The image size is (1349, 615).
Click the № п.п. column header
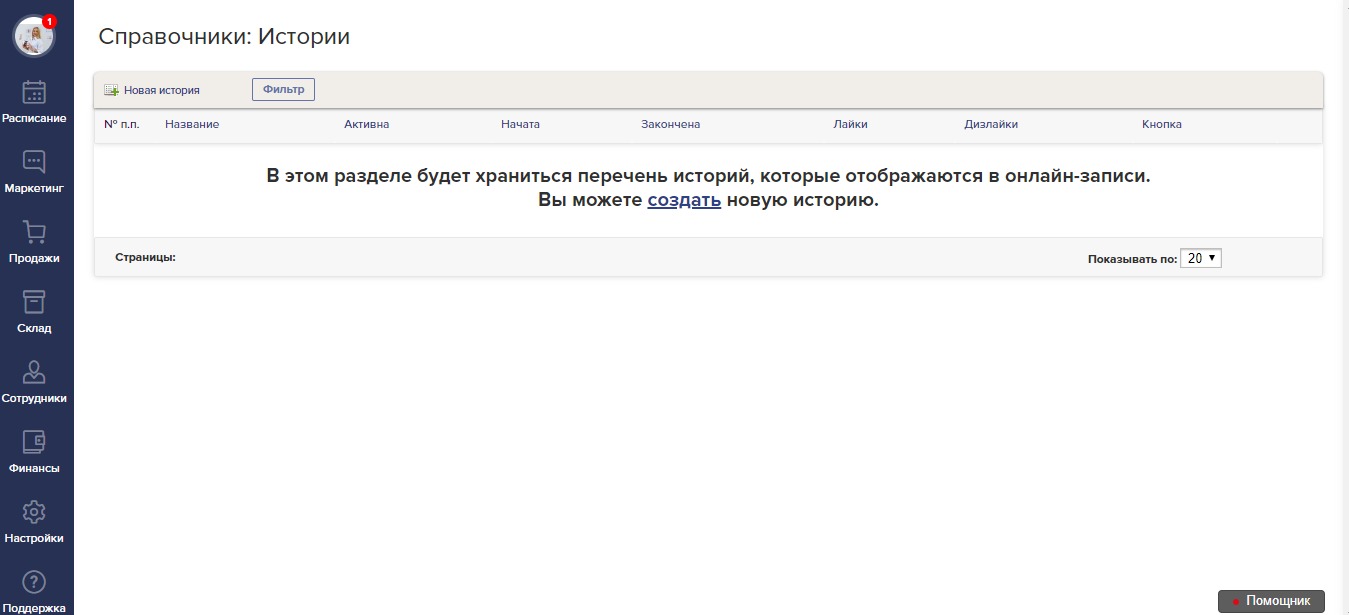pos(121,124)
